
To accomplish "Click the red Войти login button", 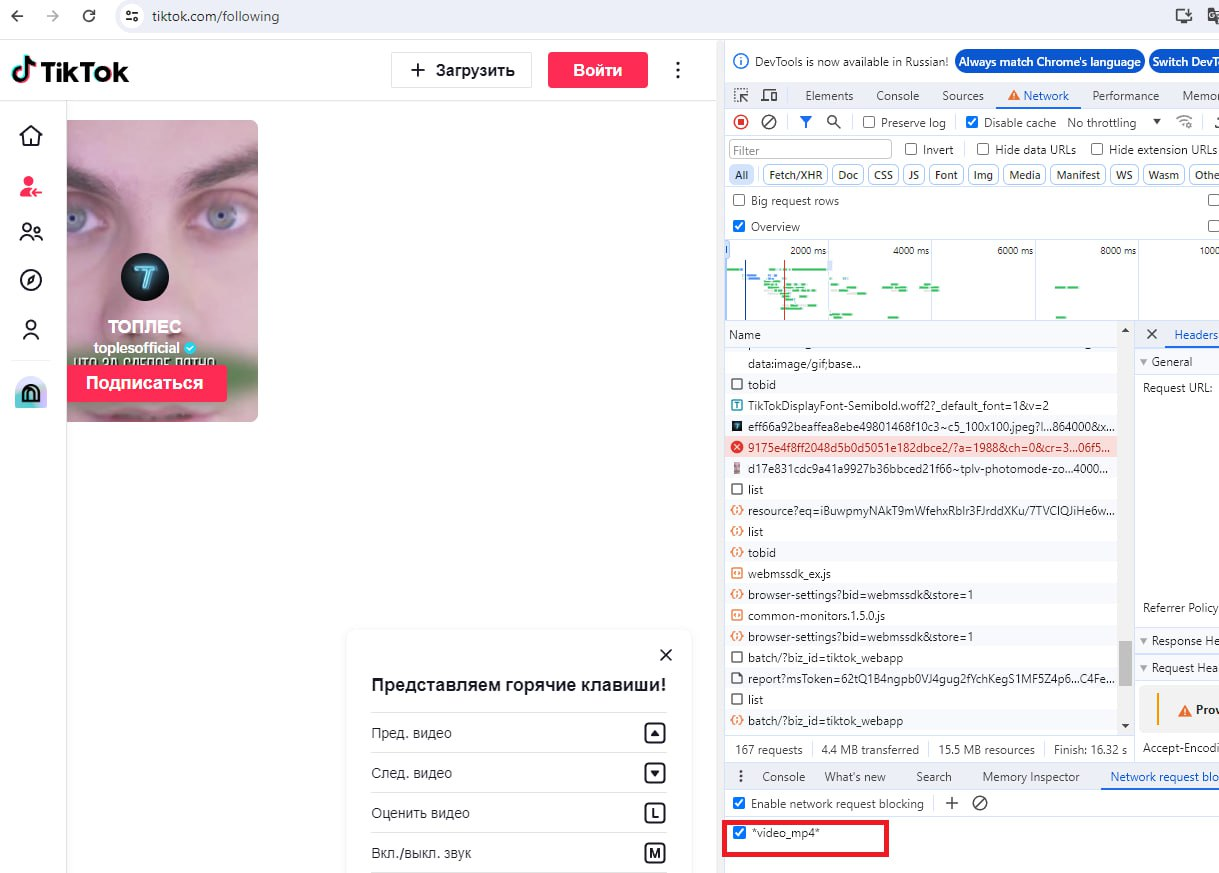I will point(597,70).
